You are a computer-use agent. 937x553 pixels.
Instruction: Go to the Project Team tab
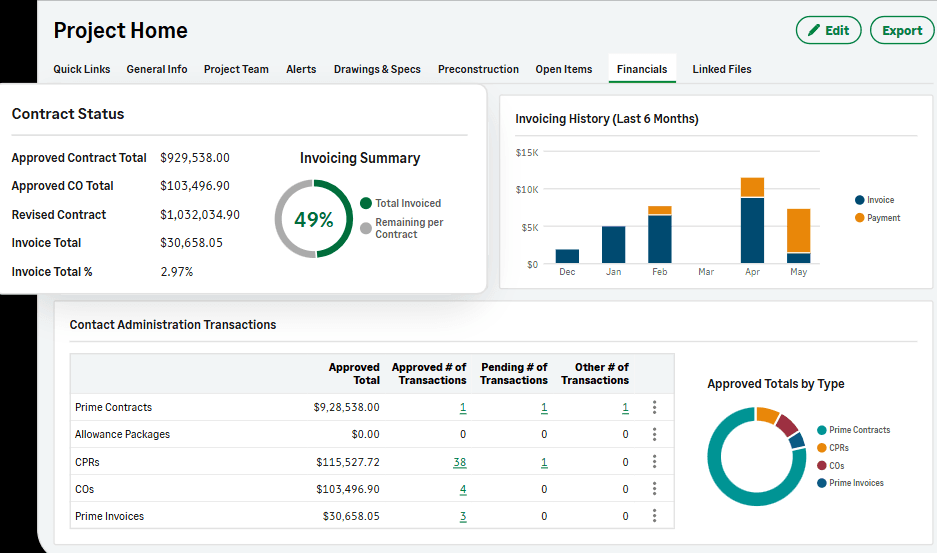click(x=236, y=69)
